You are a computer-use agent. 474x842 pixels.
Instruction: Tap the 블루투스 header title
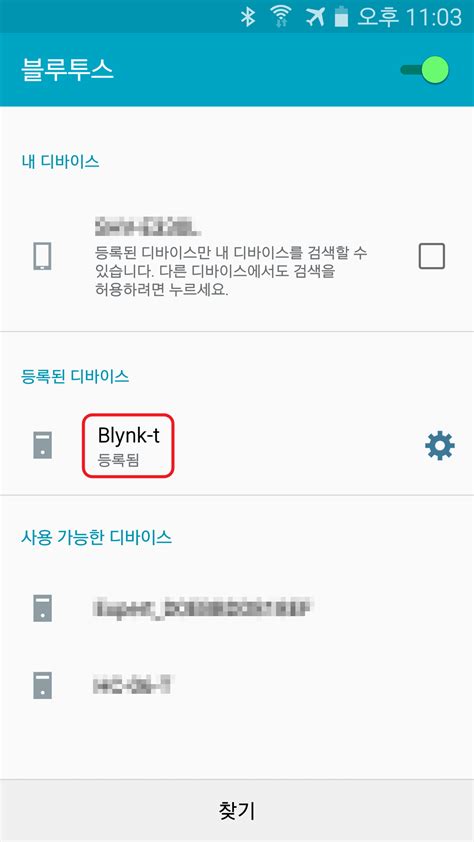point(67,70)
